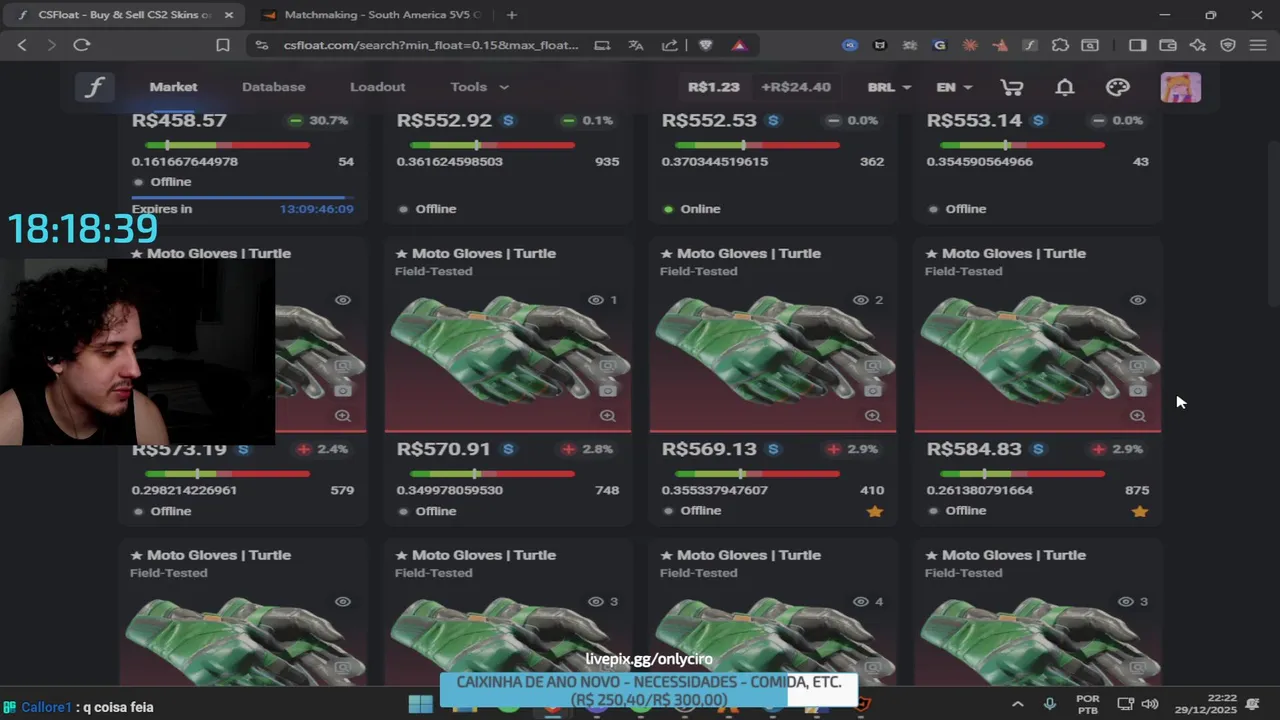Viewport: 1280px width, 720px height.
Task: Click the float bar under R$584.83
Action: coord(1022,474)
